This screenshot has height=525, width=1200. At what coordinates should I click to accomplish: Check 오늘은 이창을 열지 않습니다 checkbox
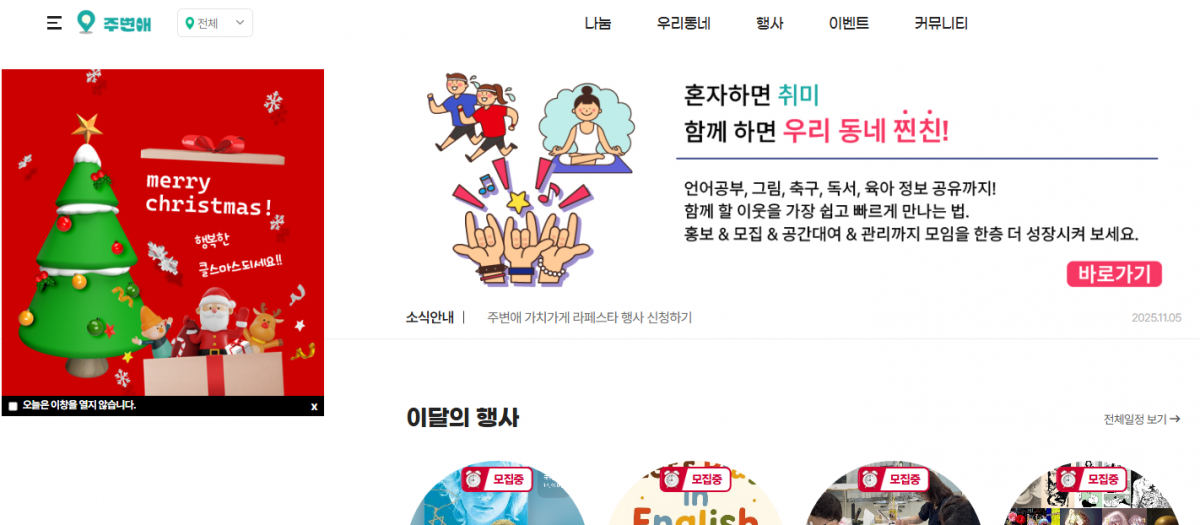tap(13, 406)
